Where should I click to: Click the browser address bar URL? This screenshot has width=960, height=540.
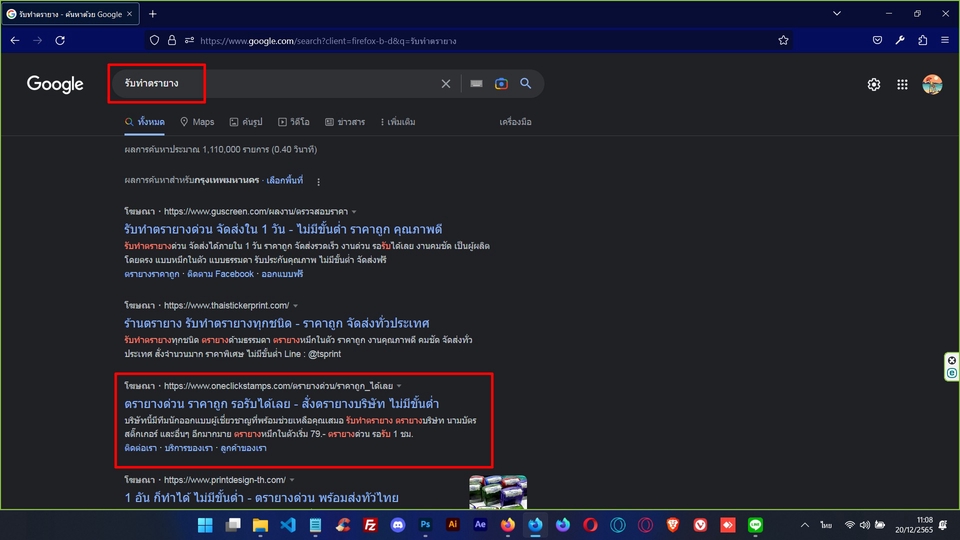point(328,41)
